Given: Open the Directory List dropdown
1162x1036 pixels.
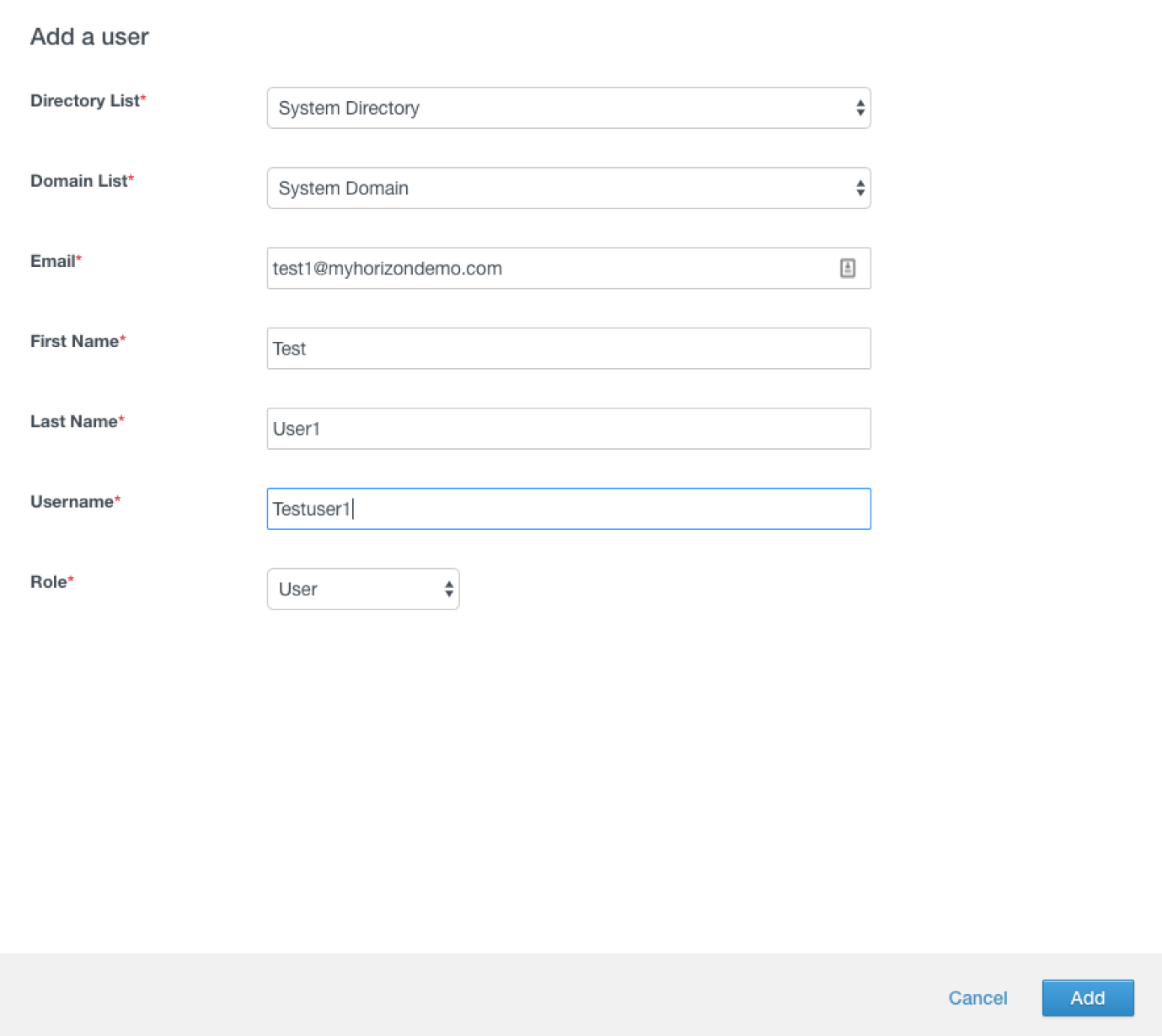Looking at the screenshot, I should pyautogui.click(x=568, y=108).
